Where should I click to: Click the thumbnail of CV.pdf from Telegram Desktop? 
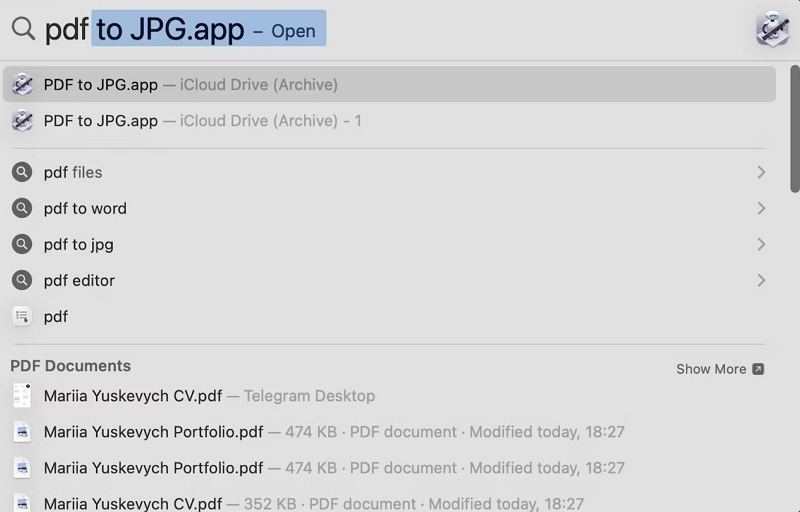22,396
